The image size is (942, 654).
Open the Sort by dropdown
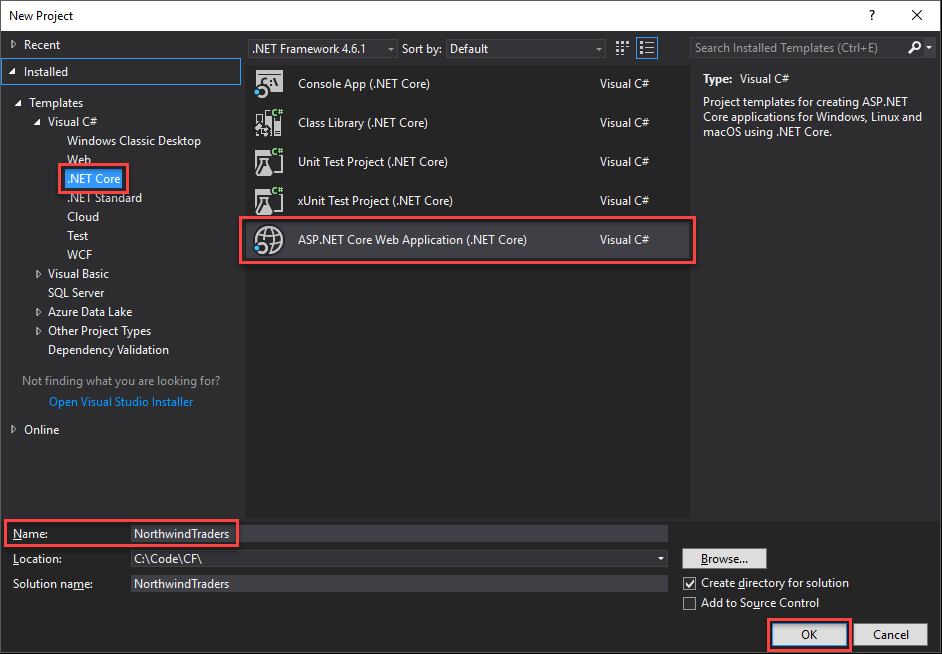point(525,48)
